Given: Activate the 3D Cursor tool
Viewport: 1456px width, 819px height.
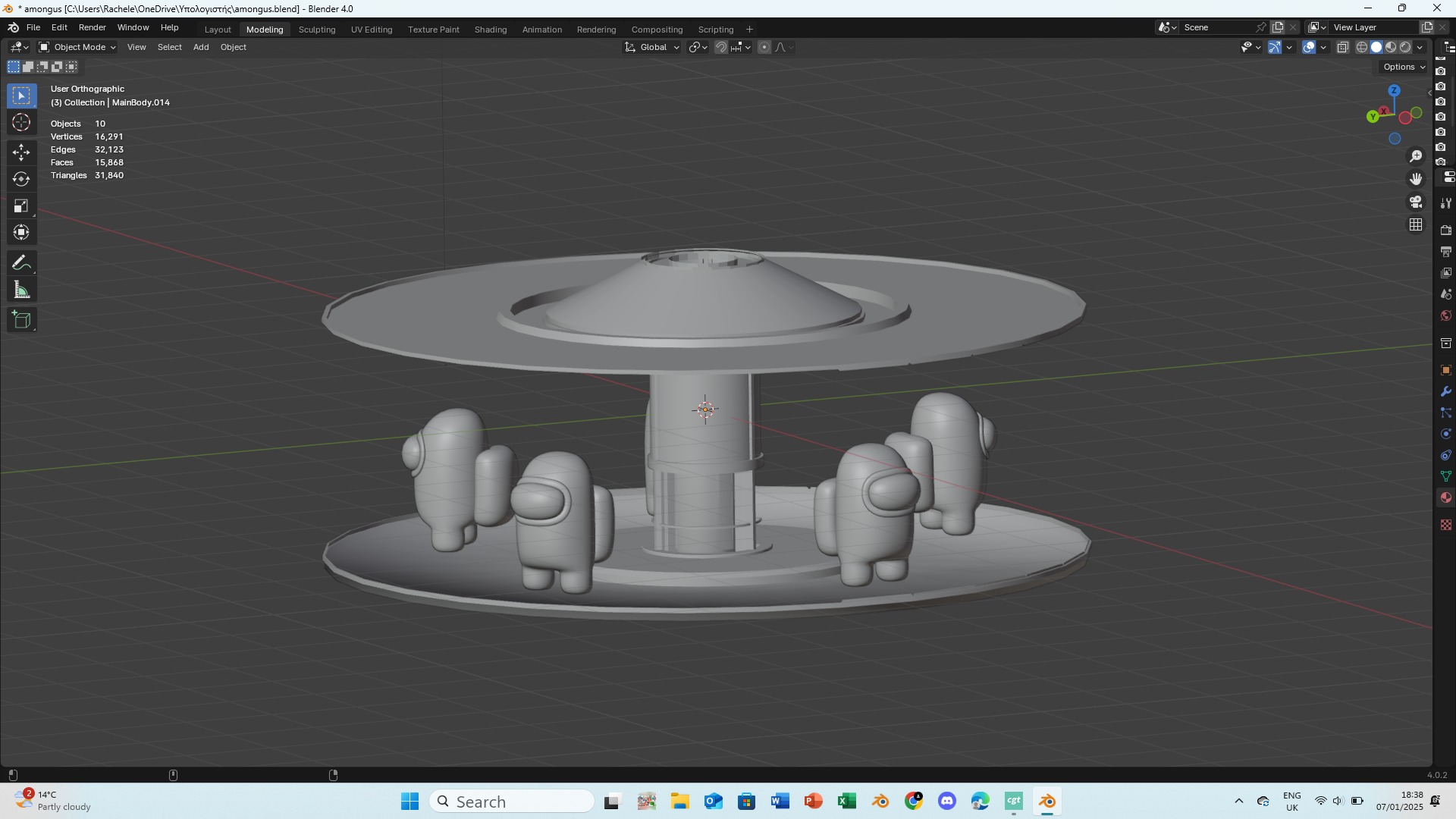Looking at the screenshot, I should [x=21, y=122].
